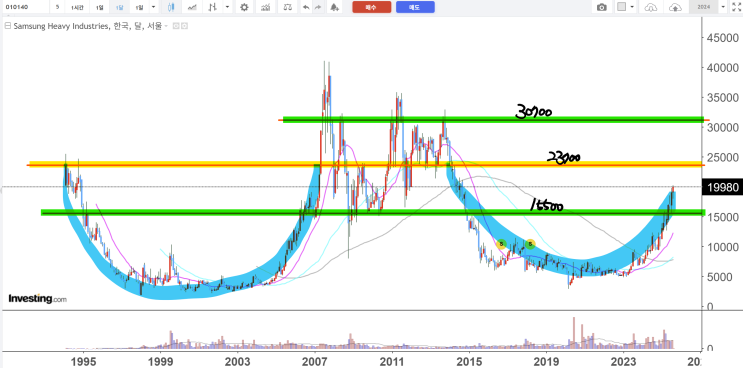Click the 2019 label on time axis
The image size is (743, 368).
coord(546,362)
